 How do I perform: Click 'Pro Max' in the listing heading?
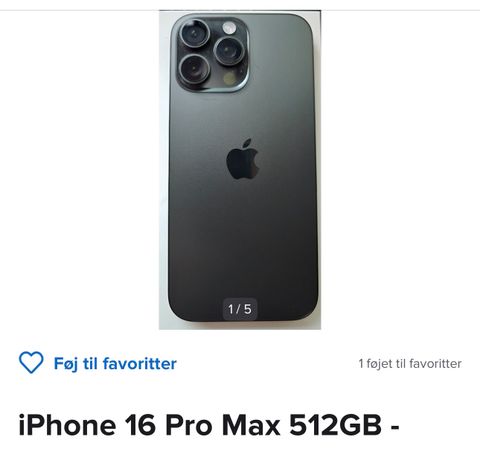[x=223, y=425]
